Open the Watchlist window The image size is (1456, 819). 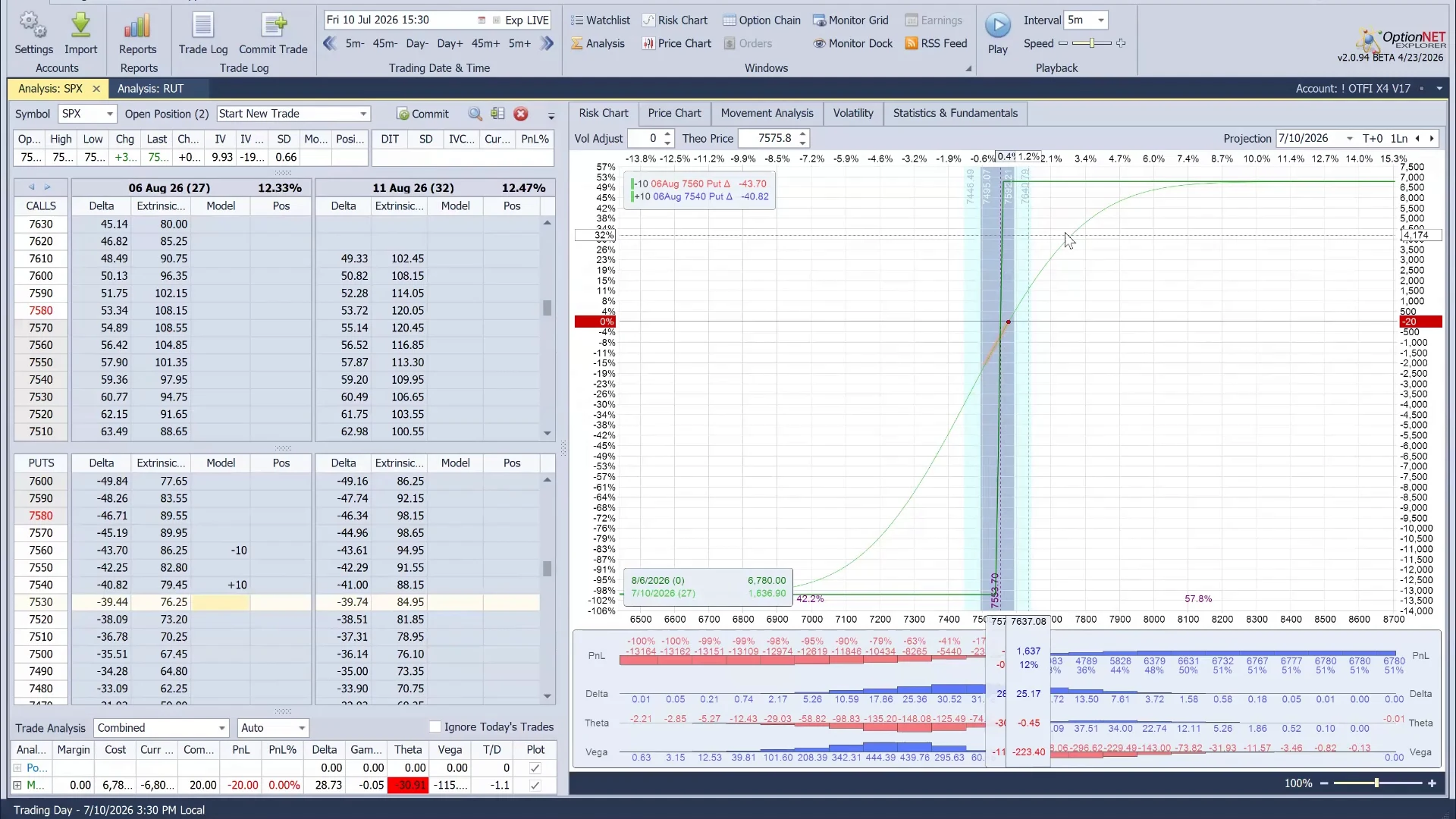coord(600,20)
